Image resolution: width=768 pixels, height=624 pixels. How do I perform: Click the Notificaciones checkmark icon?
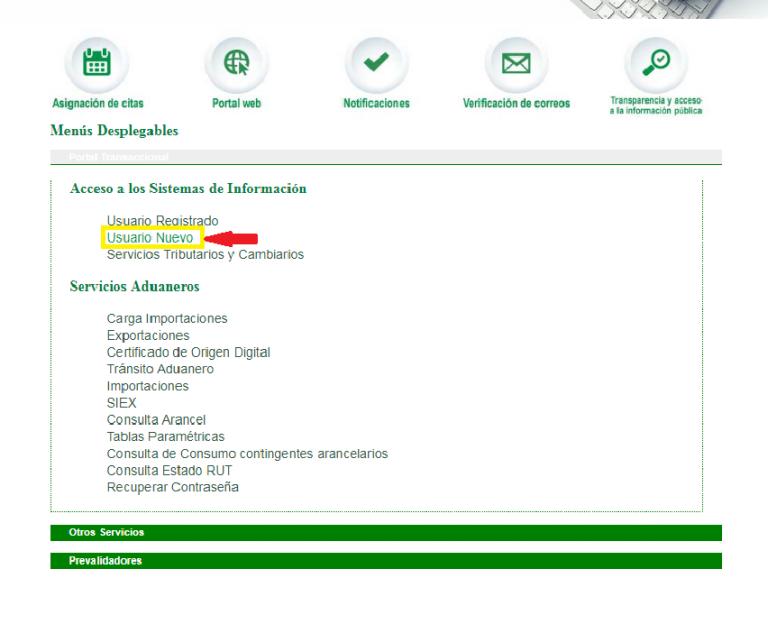[x=376, y=63]
